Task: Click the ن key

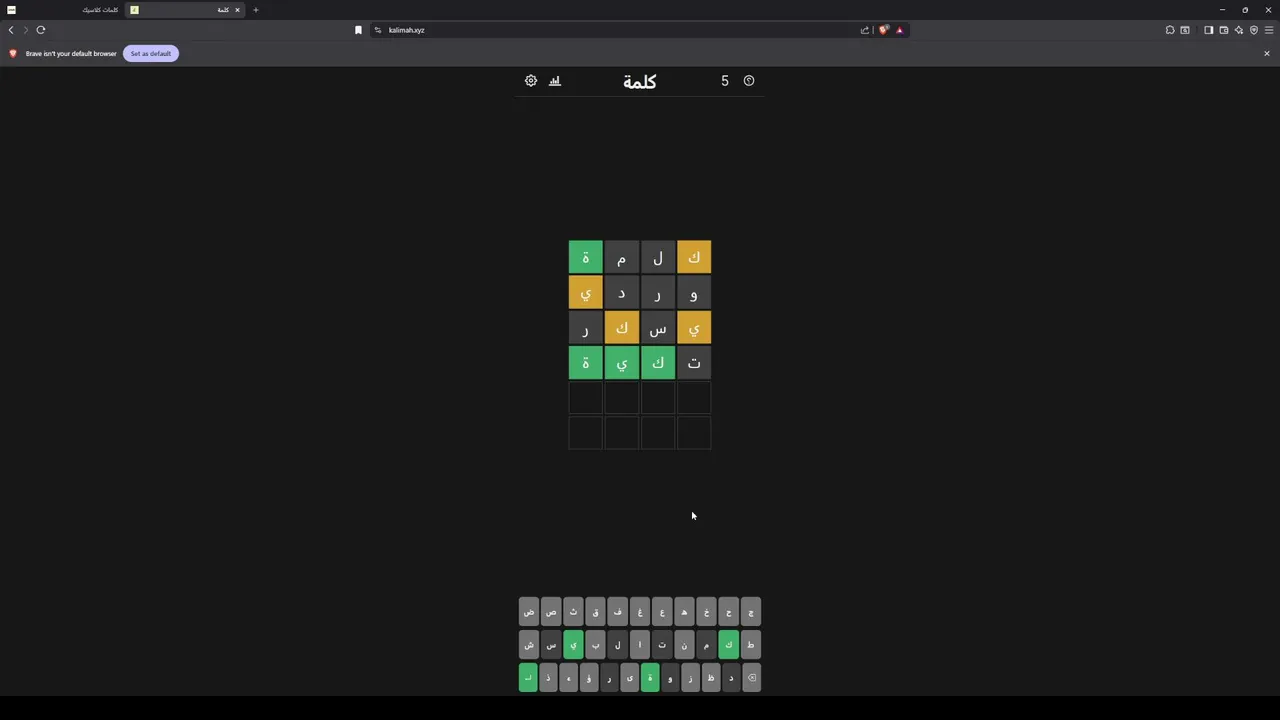Action: [x=684, y=645]
